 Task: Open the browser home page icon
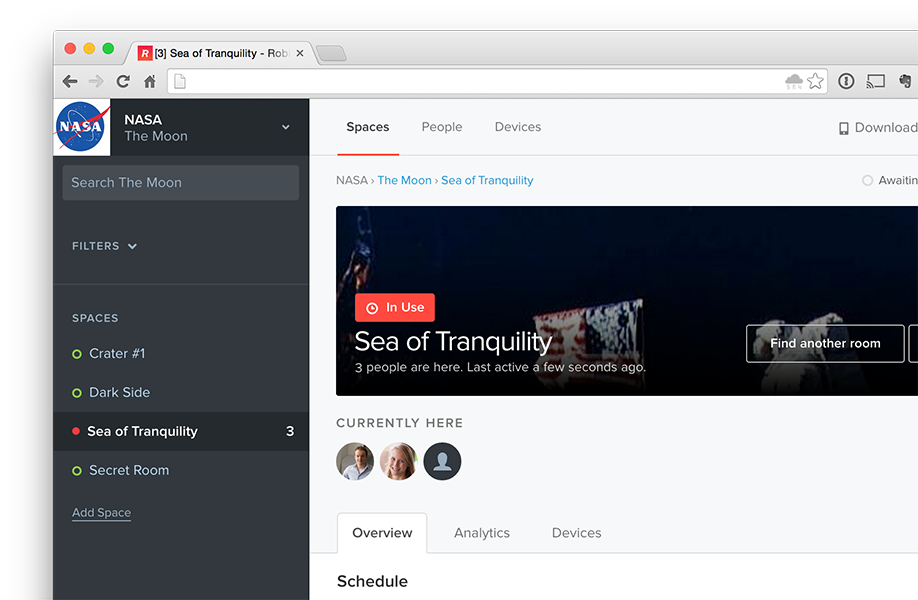point(150,81)
